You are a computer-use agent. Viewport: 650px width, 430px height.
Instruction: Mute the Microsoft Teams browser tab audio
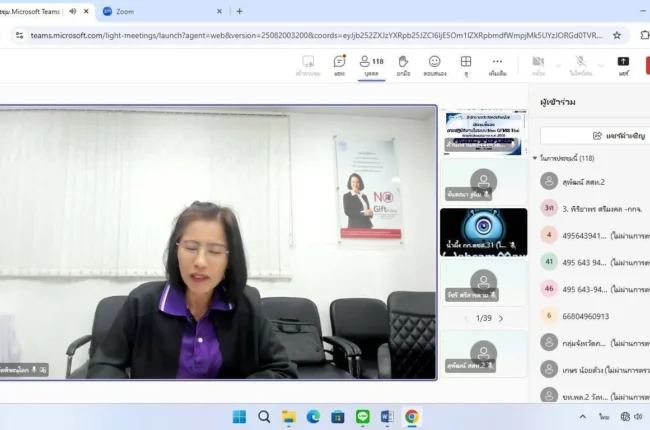(x=73, y=11)
